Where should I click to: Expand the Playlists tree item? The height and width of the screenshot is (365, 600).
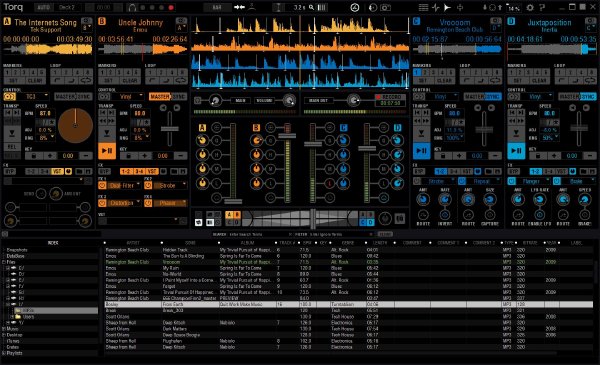(x=4, y=353)
